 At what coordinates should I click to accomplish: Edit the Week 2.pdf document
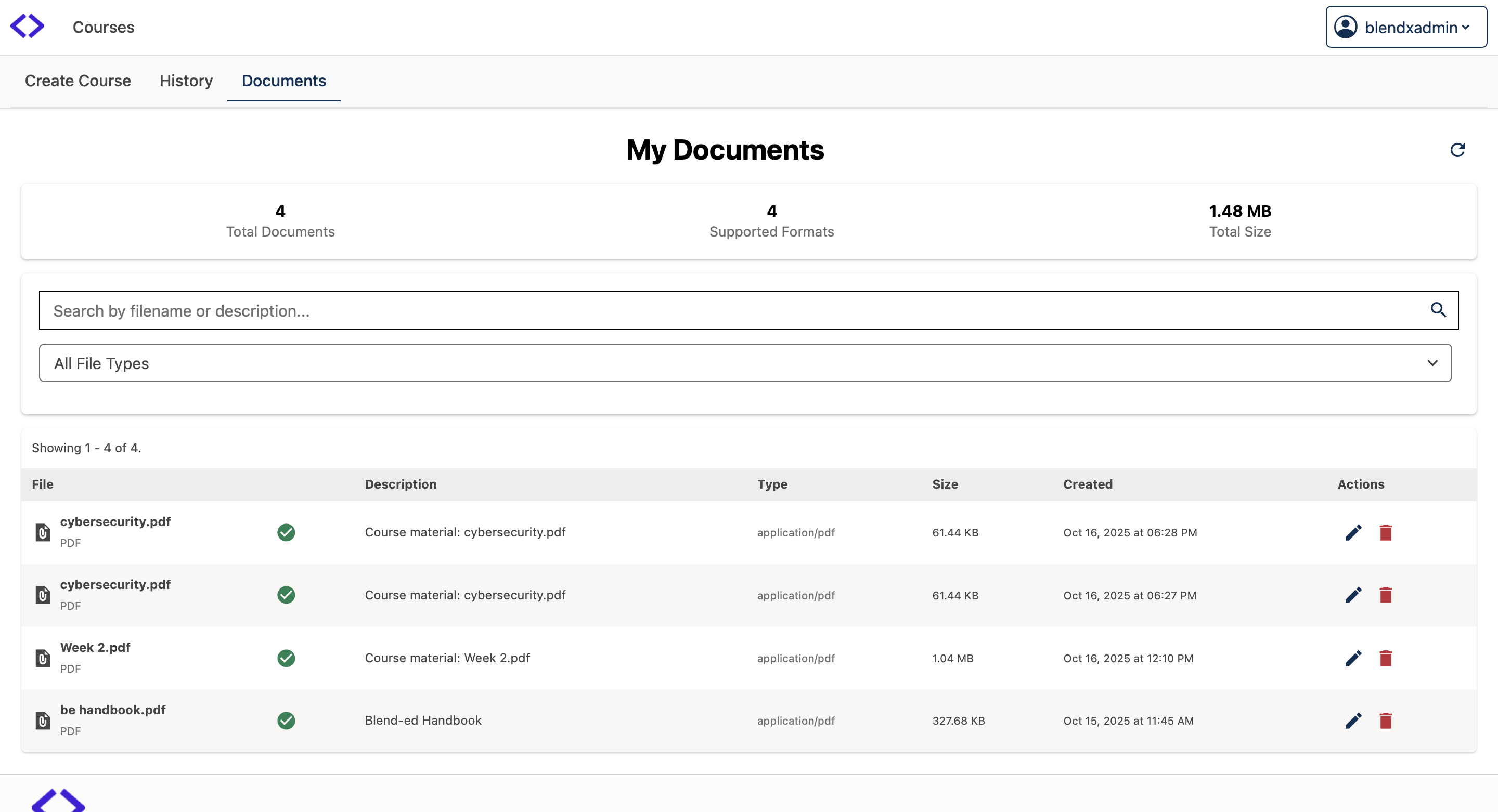1352,658
